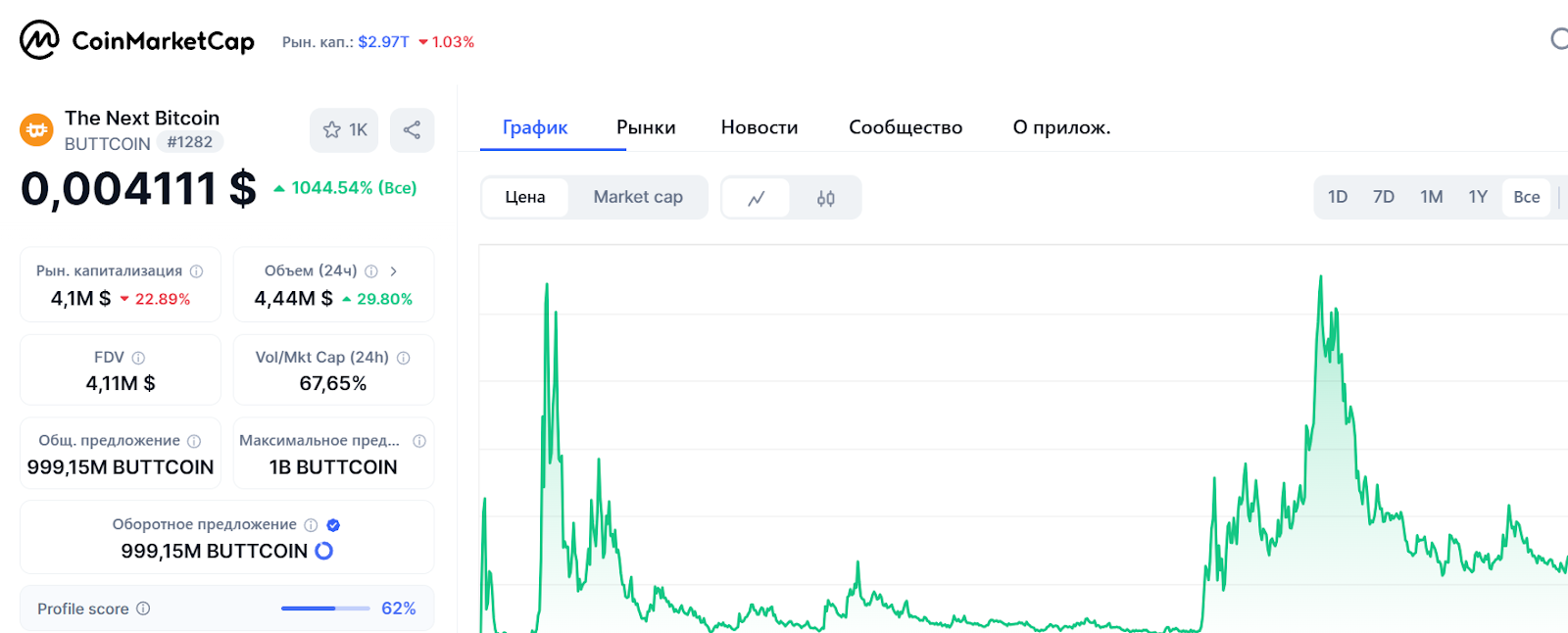Click the 62% profile score value
This screenshot has height=633, width=1568.
pyautogui.click(x=399, y=609)
